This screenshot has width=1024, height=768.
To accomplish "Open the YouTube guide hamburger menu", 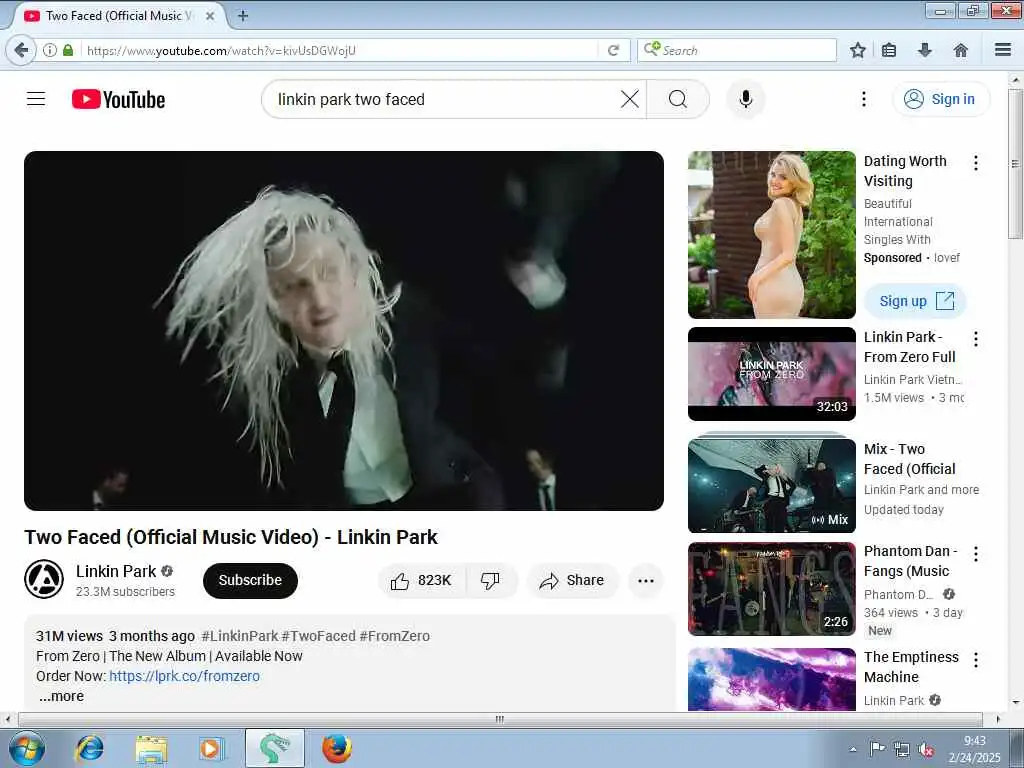I will [36, 99].
